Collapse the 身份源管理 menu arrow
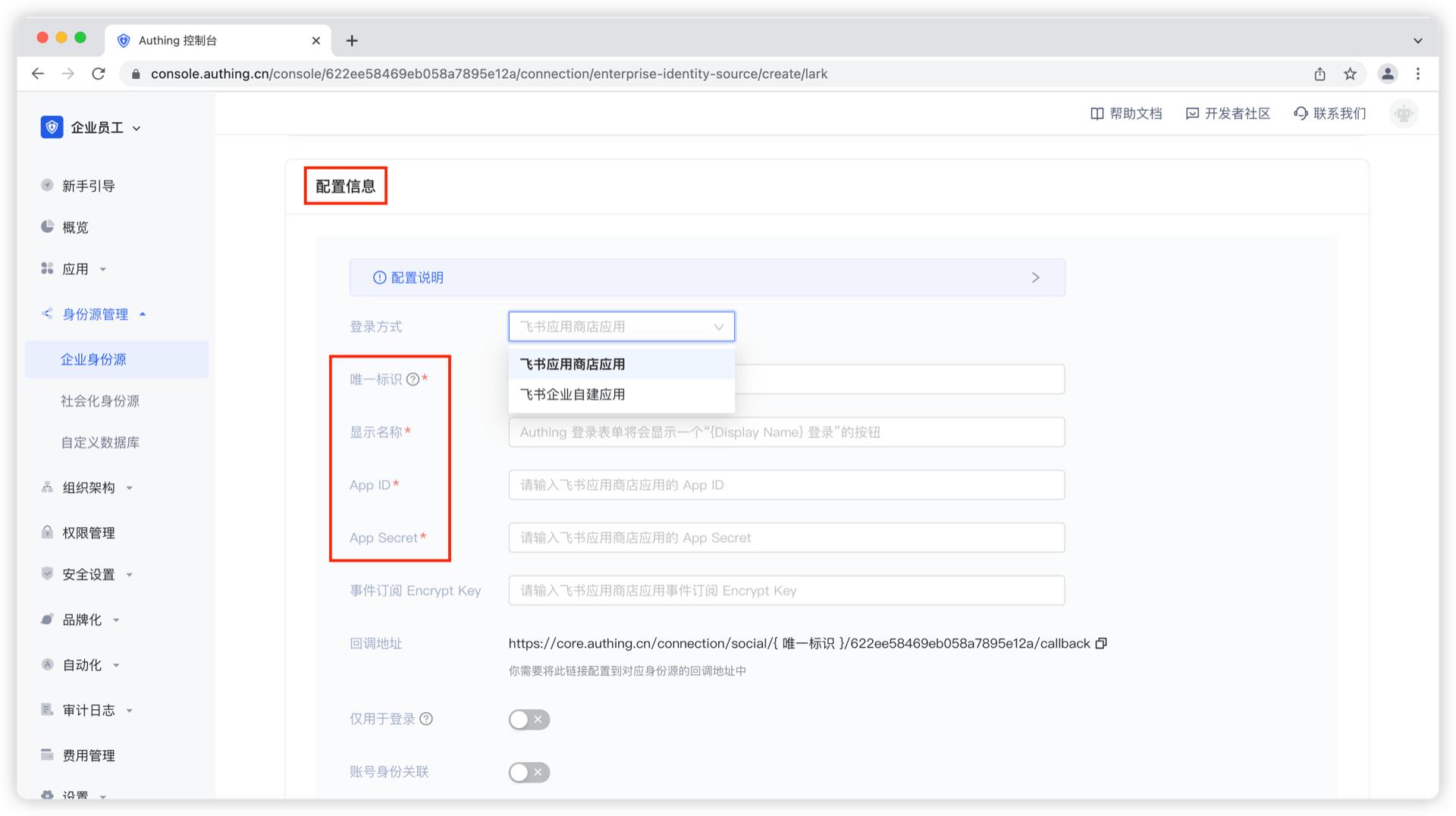The height and width of the screenshot is (816, 1456). point(143,314)
